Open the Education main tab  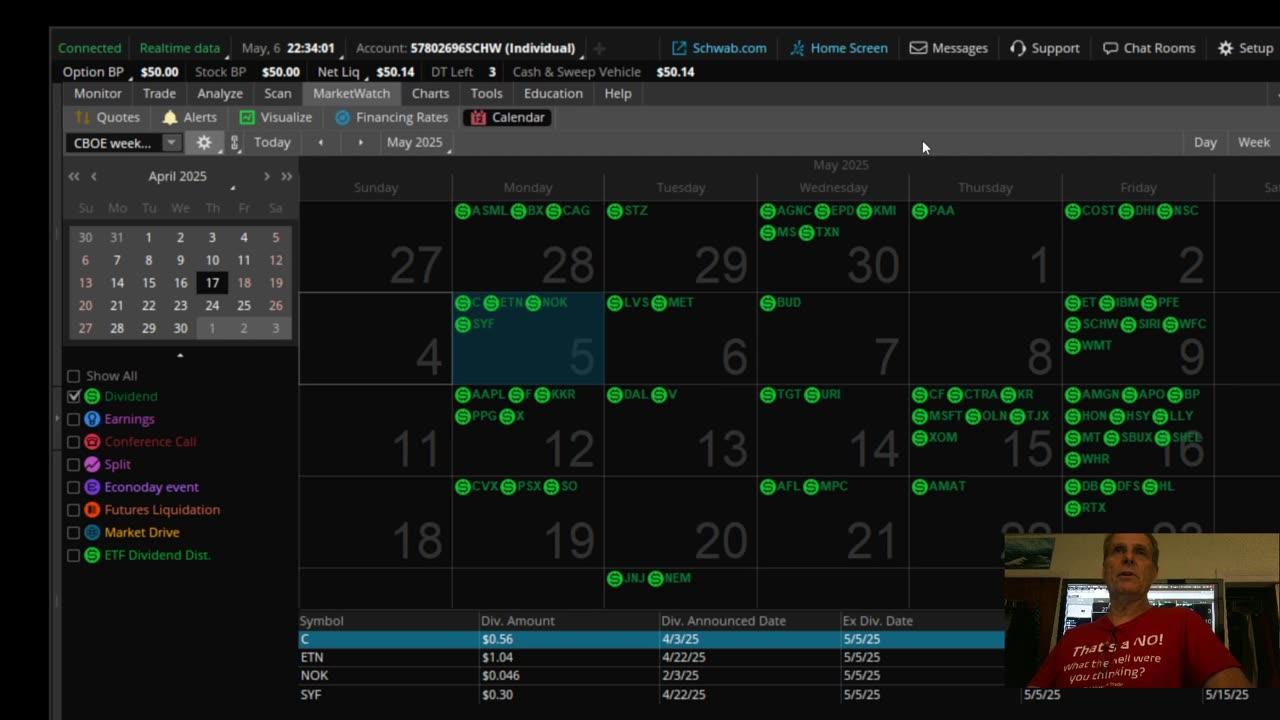click(x=553, y=94)
